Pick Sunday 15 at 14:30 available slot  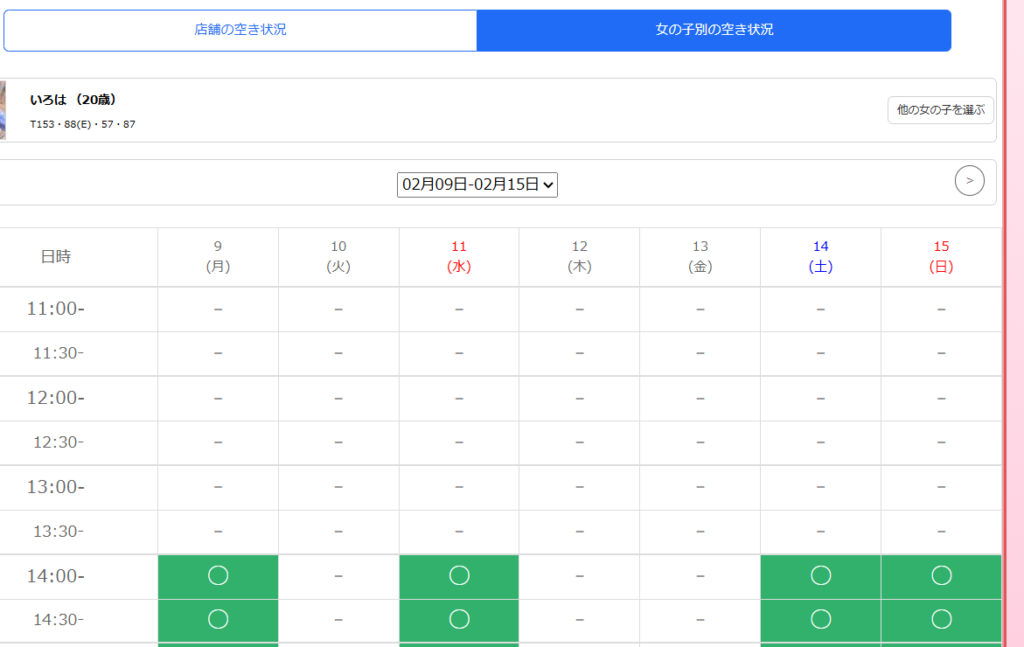point(941,619)
